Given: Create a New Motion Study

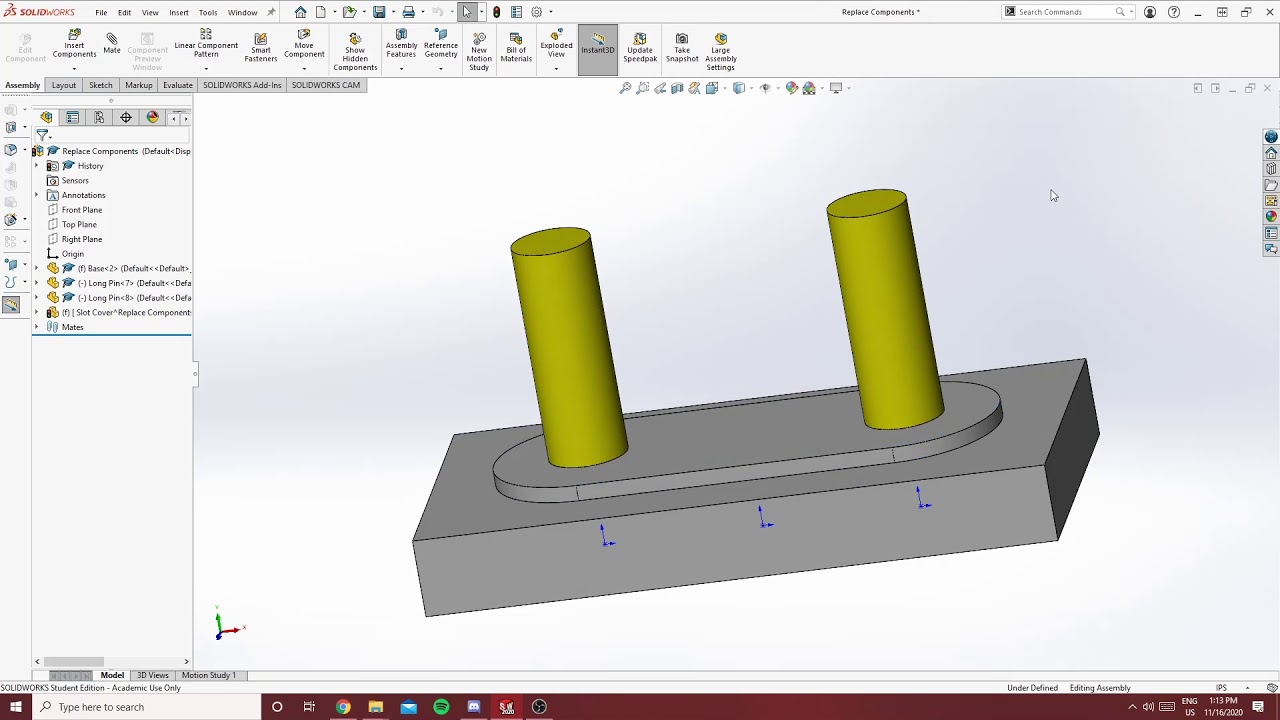Looking at the screenshot, I should (x=479, y=52).
